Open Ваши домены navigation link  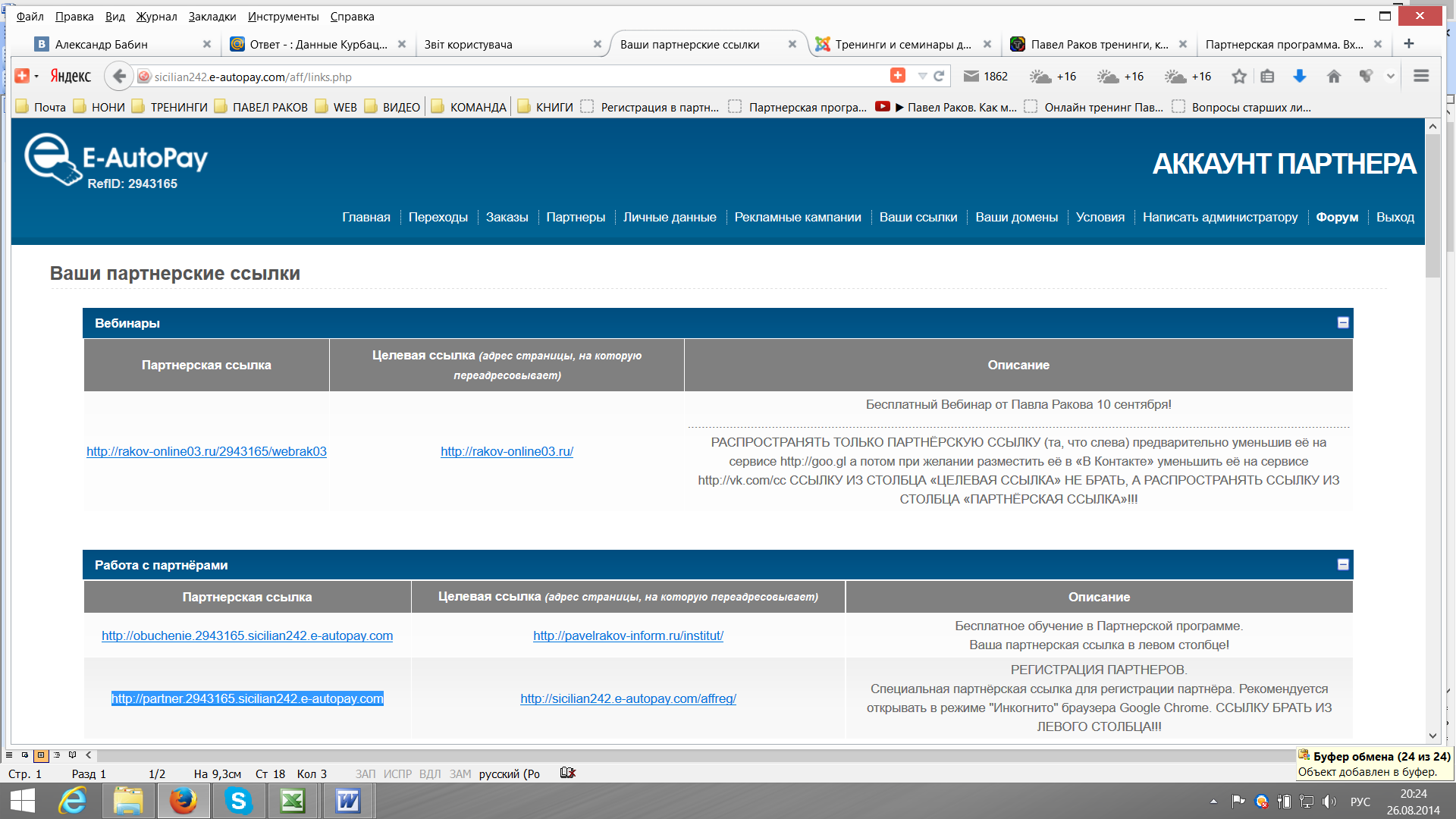click(x=1016, y=217)
